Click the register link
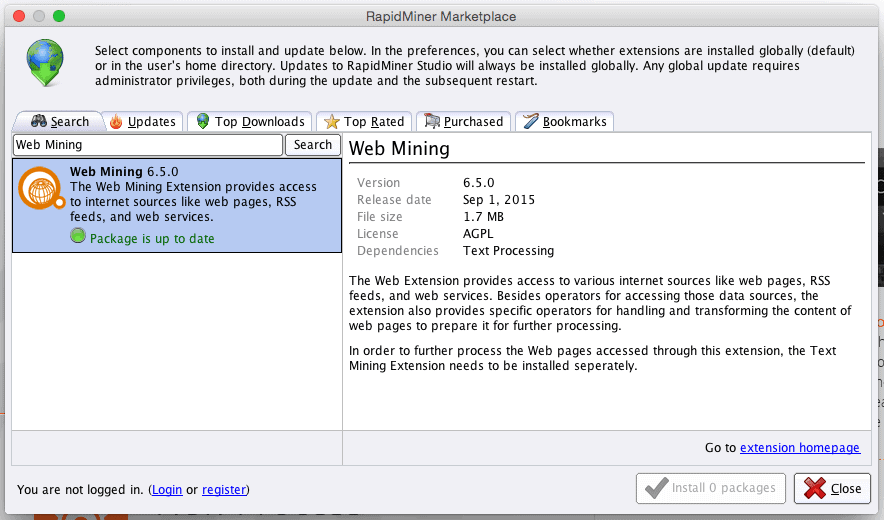 (x=224, y=490)
